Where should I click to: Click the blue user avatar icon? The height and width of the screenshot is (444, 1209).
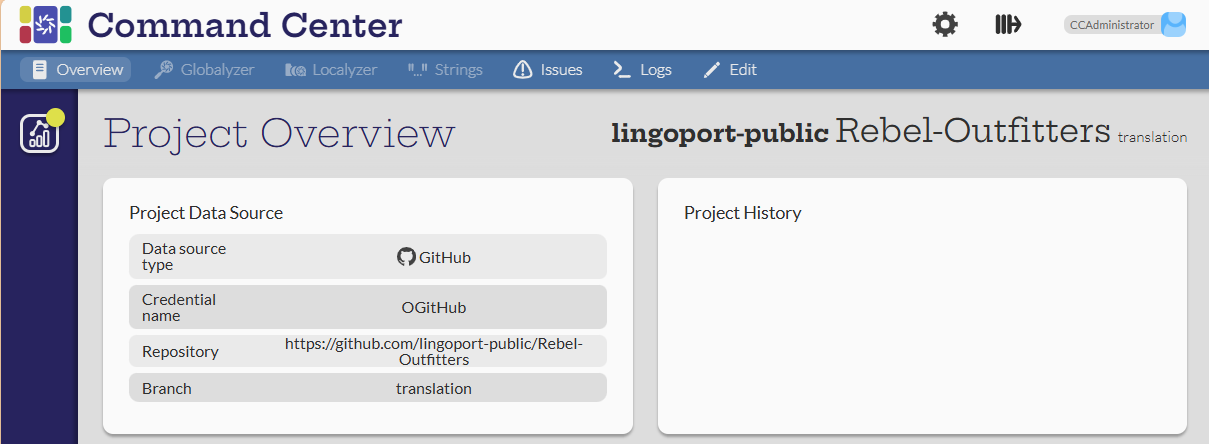tap(1173, 25)
